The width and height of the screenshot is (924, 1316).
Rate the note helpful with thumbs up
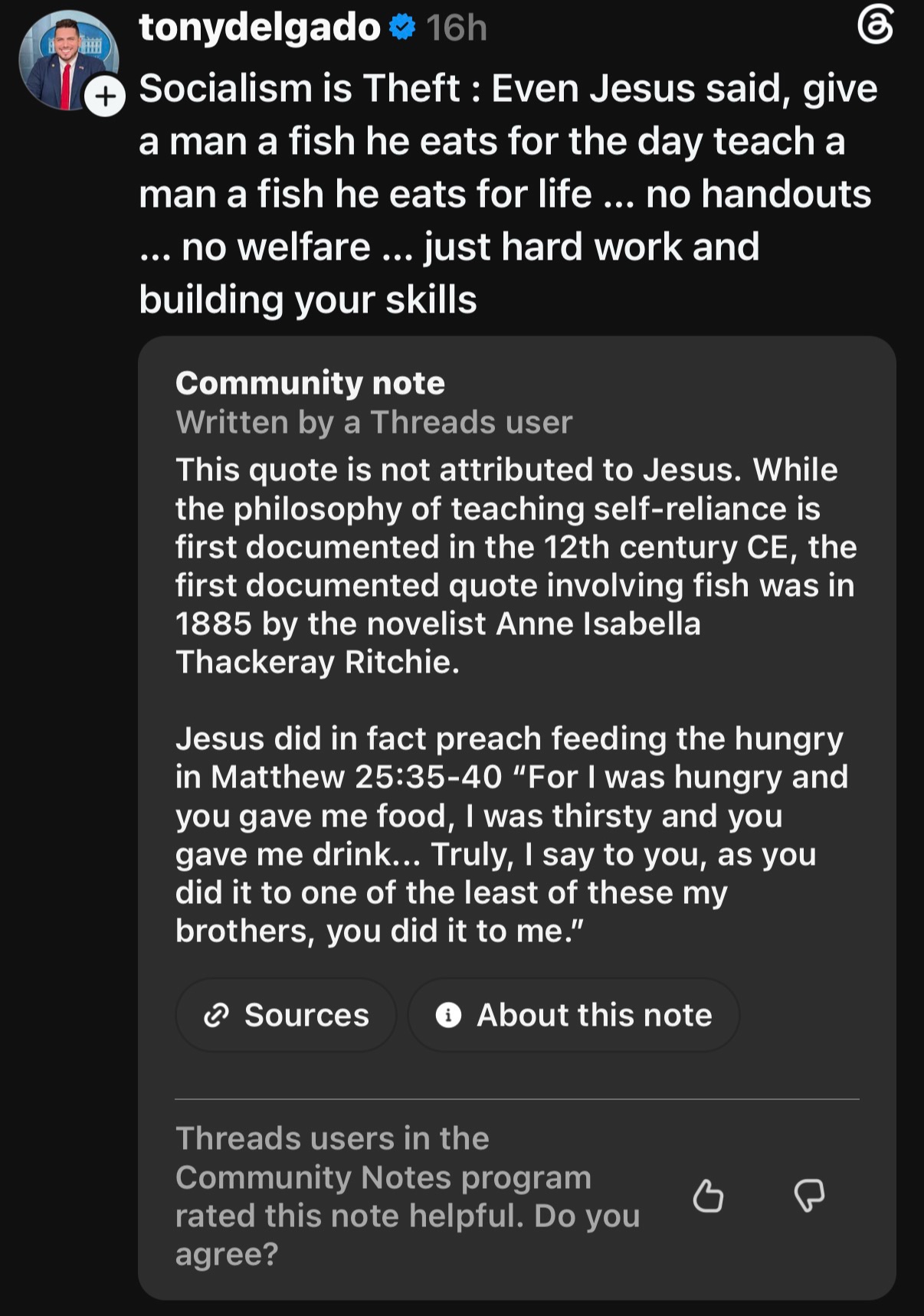tap(708, 1196)
